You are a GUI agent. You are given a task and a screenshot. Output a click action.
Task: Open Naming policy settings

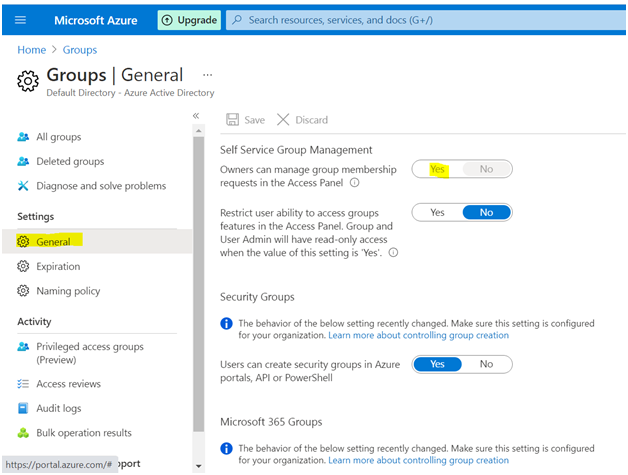point(68,291)
